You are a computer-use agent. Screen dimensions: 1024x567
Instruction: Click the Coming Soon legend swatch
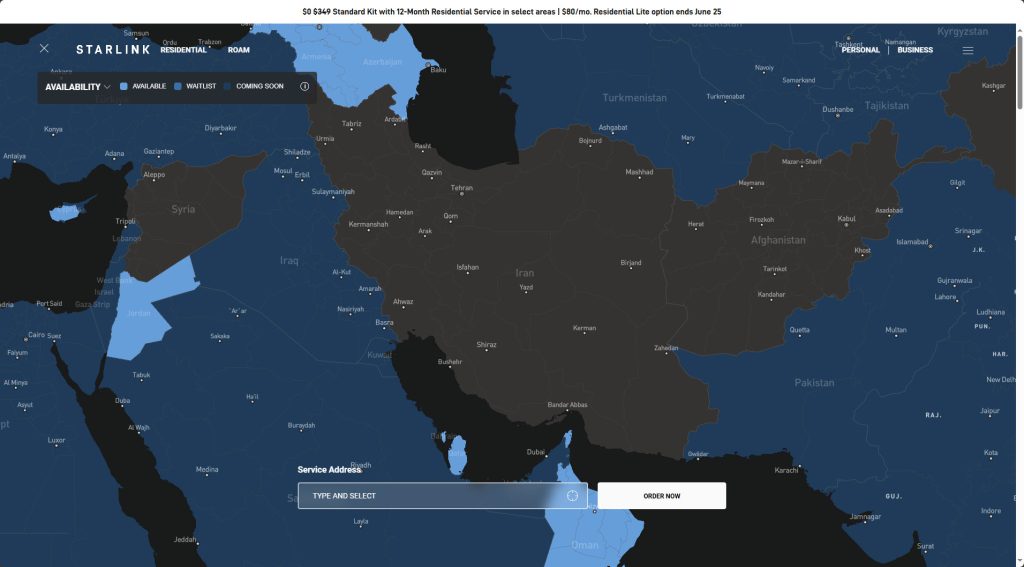point(228,86)
